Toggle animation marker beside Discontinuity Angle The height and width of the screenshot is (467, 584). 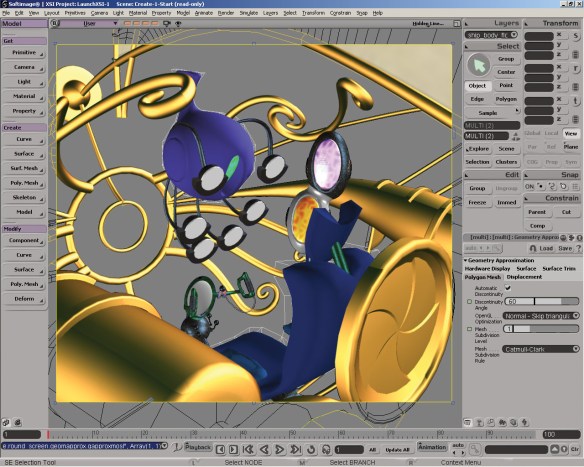pos(469,302)
